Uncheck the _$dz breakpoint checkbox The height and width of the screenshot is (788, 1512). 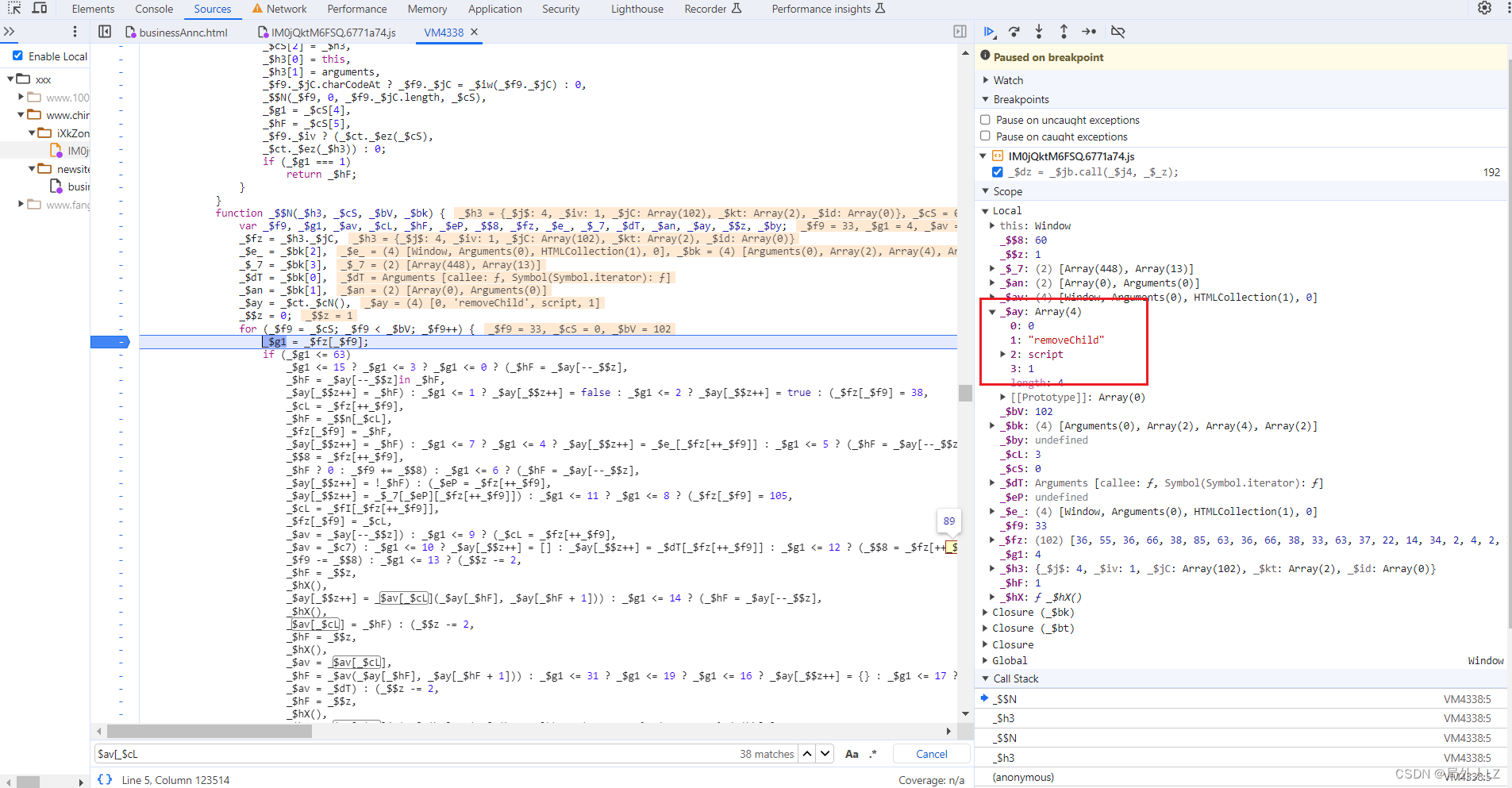click(998, 172)
